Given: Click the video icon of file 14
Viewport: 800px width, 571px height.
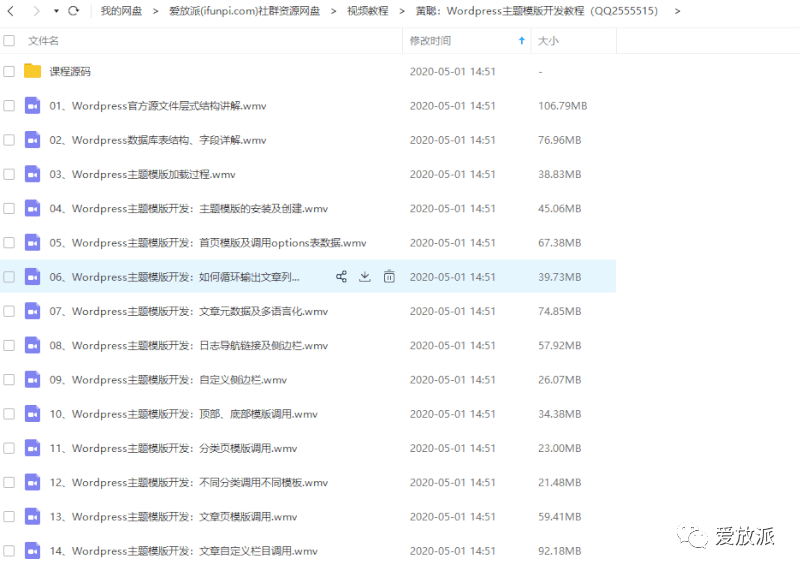Looking at the screenshot, I should pyautogui.click(x=33, y=551).
